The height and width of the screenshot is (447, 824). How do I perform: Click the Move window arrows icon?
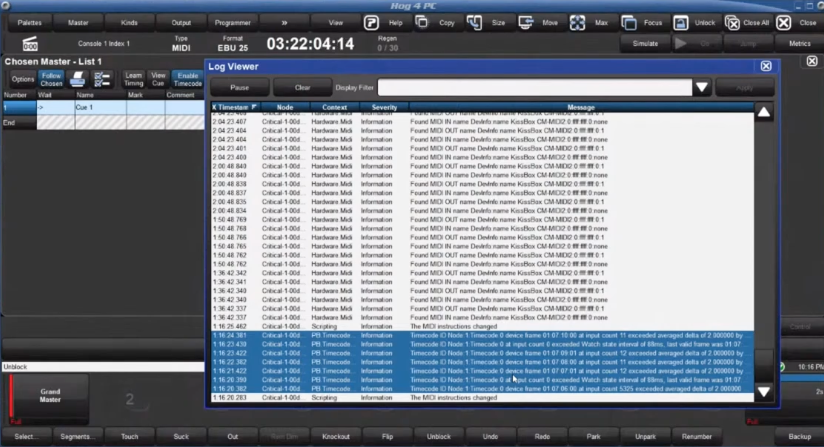click(x=525, y=22)
